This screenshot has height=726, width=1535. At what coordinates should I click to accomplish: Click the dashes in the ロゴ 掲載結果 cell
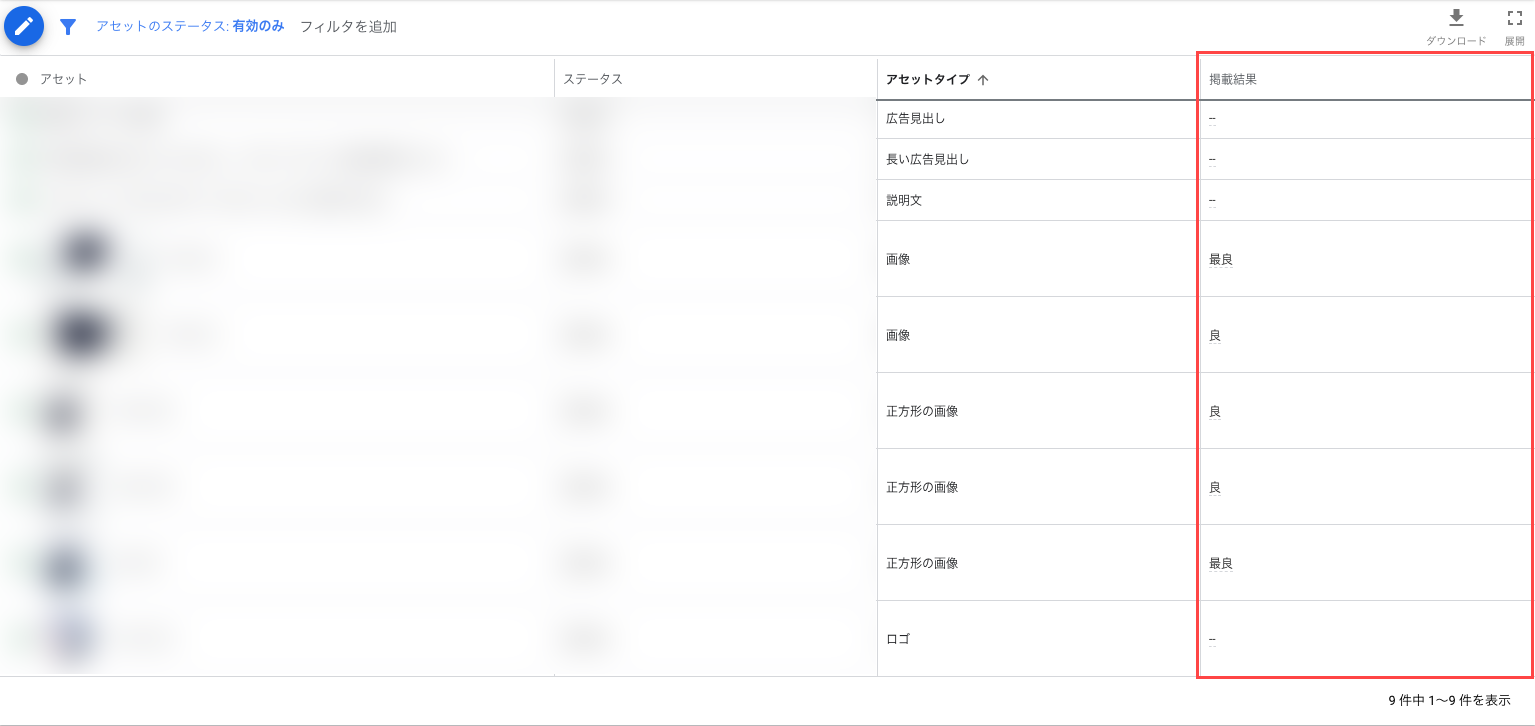click(x=1212, y=639)
